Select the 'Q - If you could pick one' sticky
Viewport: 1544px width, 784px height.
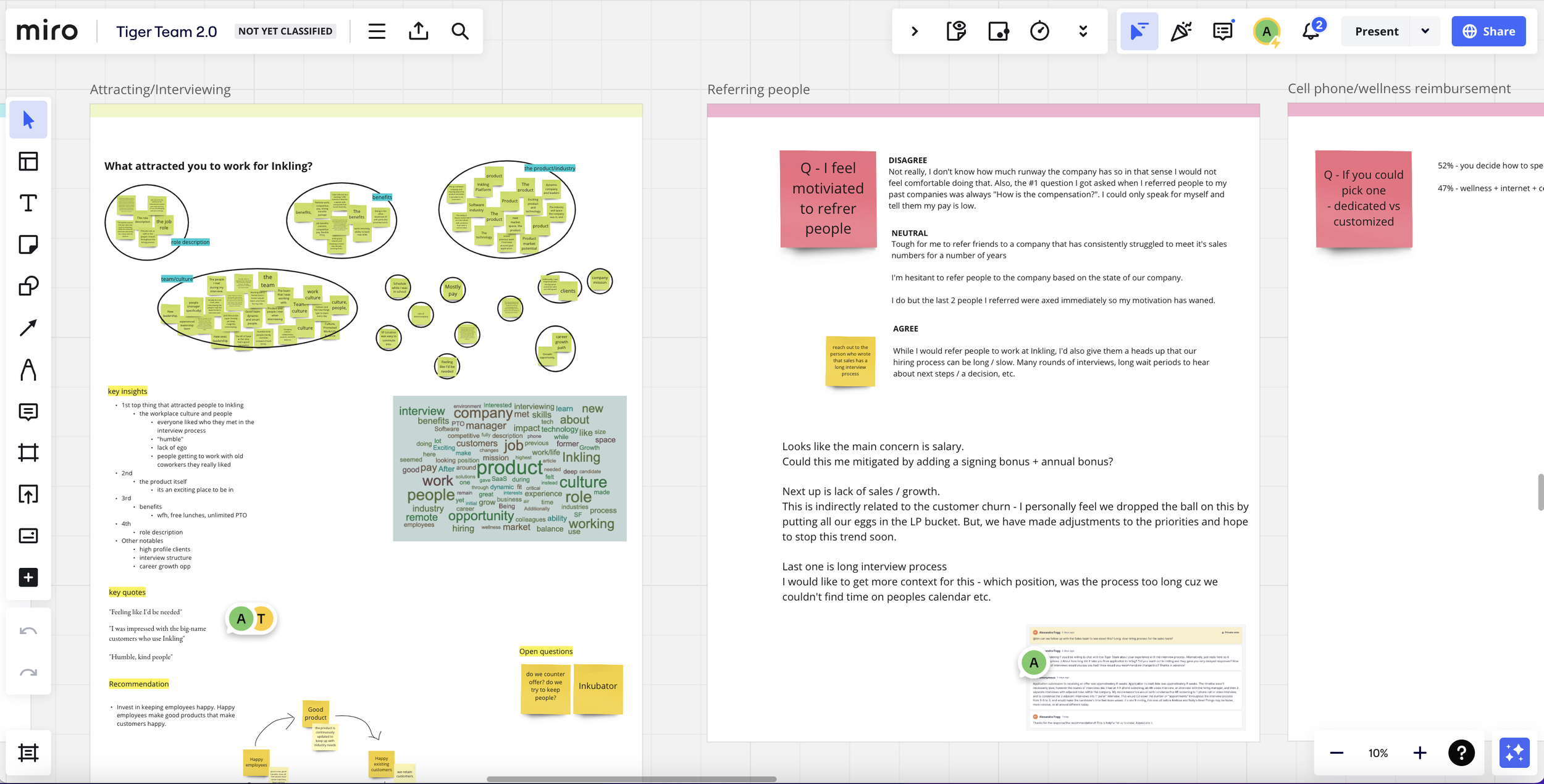pos(1364,199)
